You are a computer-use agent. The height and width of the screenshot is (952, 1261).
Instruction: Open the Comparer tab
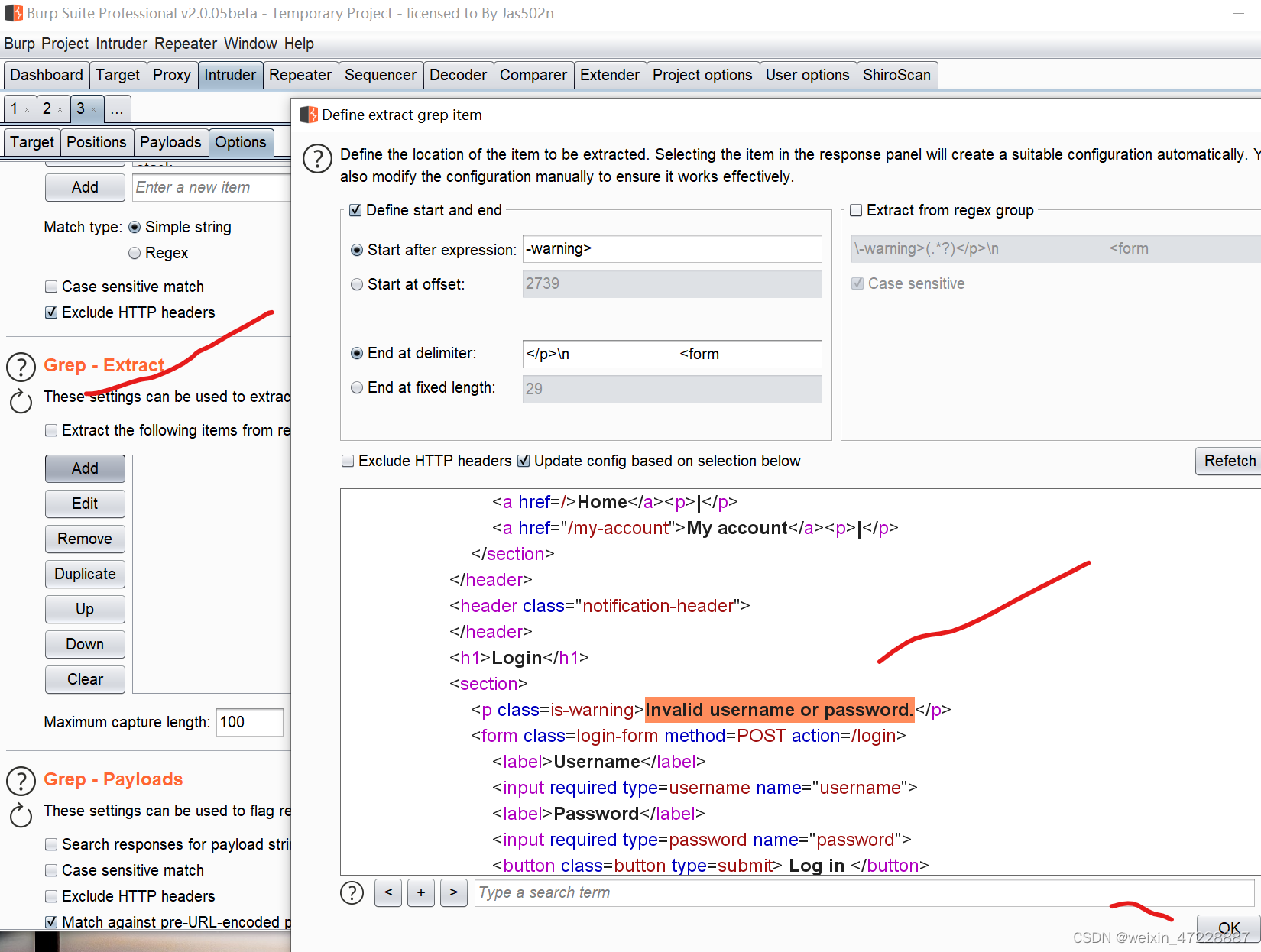pyautogui.click(x=533, y=75)
